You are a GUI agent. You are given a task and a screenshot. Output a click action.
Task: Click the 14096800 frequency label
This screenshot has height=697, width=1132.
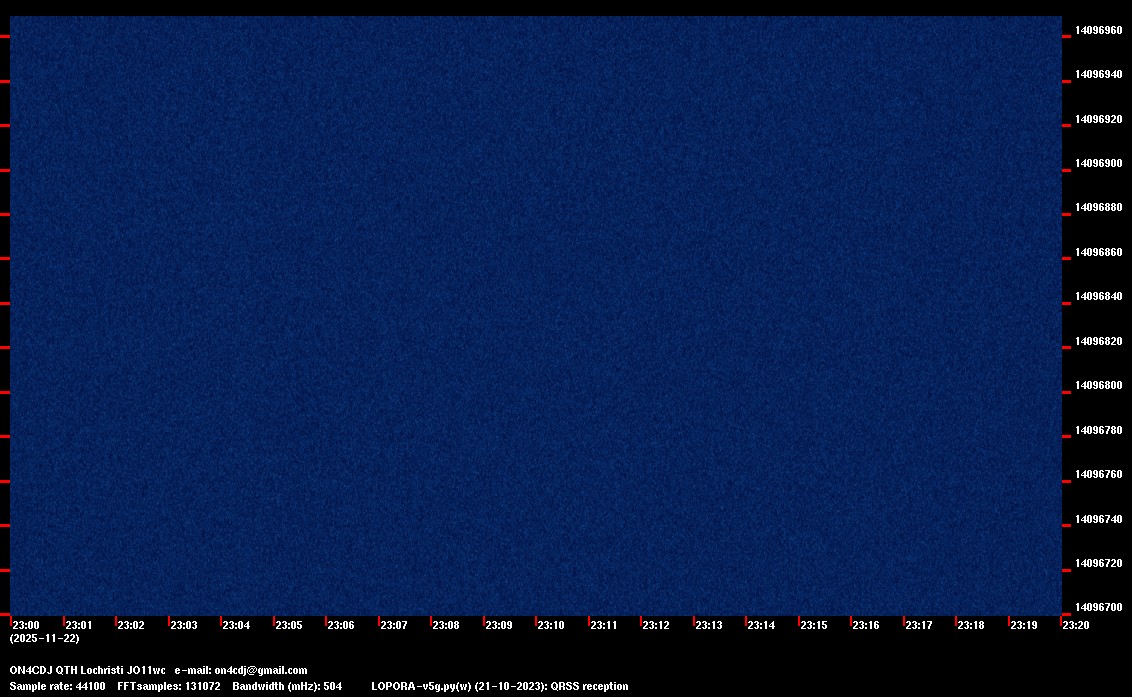click(x=1099, y=385)
